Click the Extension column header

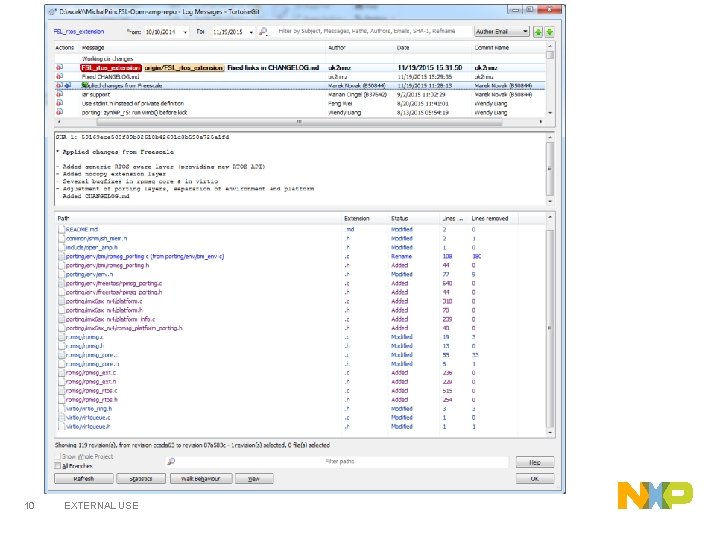pyautogui.click(x=356, y=219)
